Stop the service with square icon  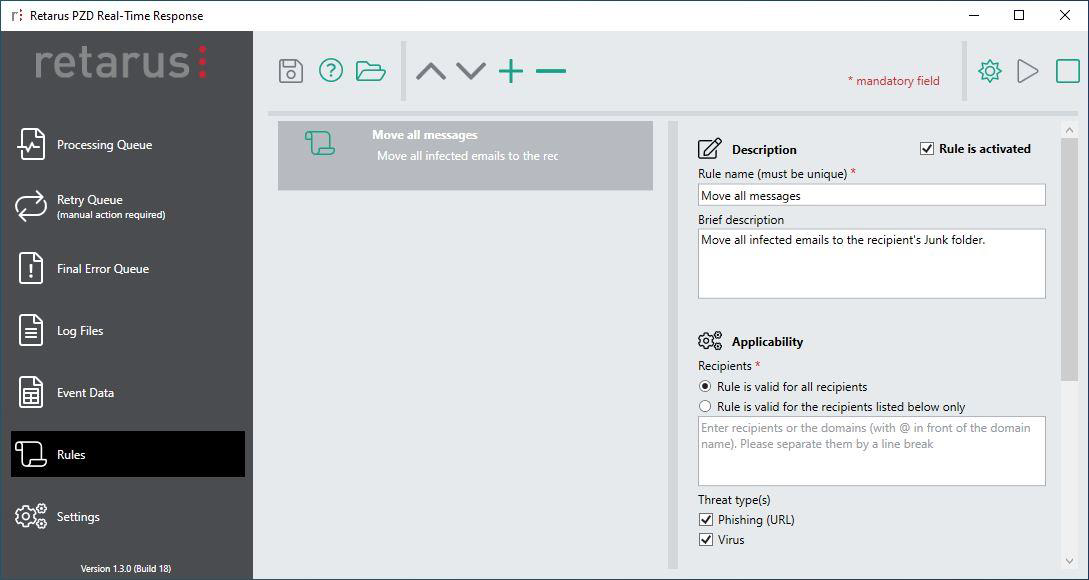click(1067, 71)
